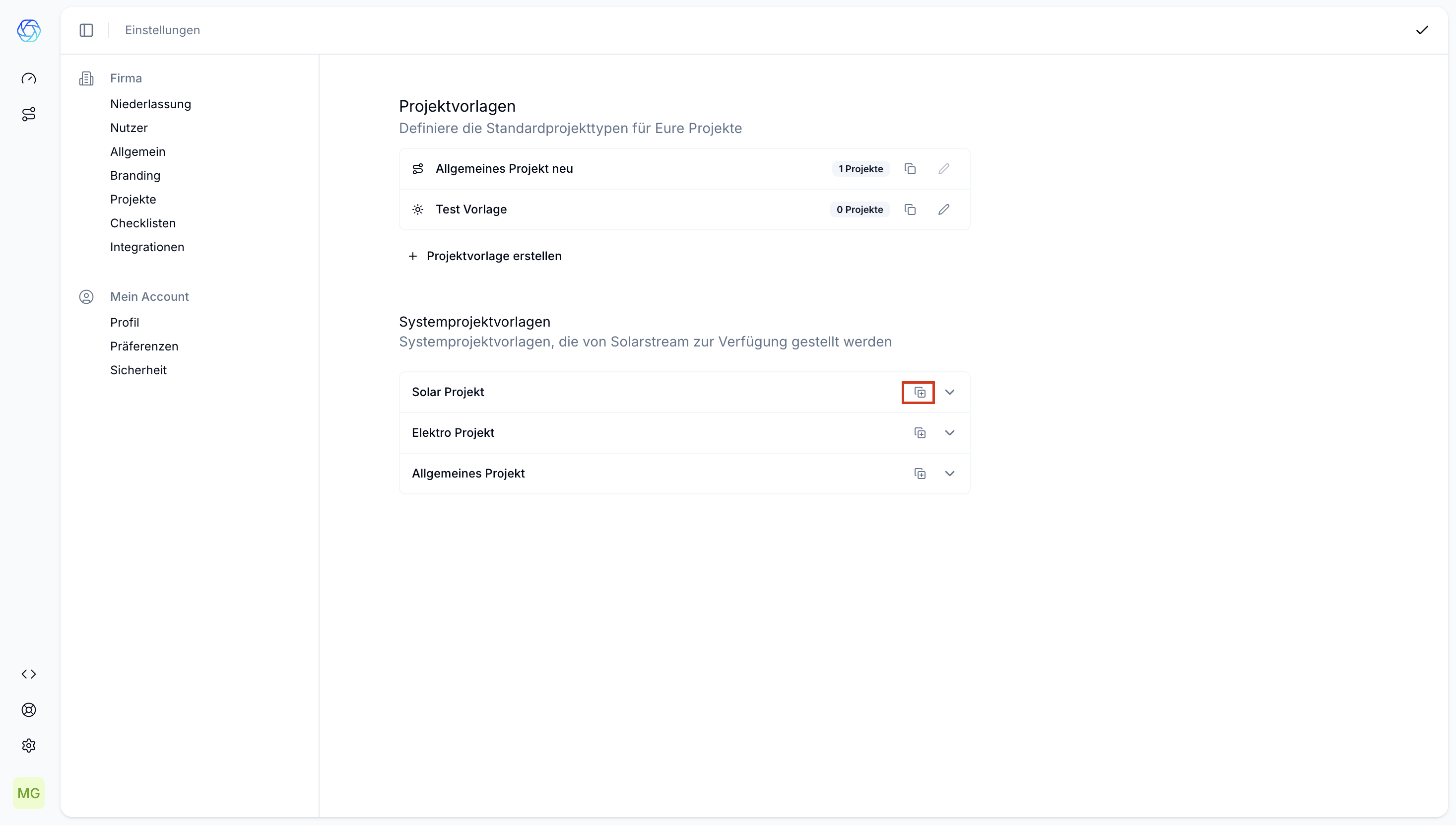The height and width of the screenshot is (825, 1456).
Task: Duplicate the Allgemeines Projekt neu template
Action: coord(910,169)
